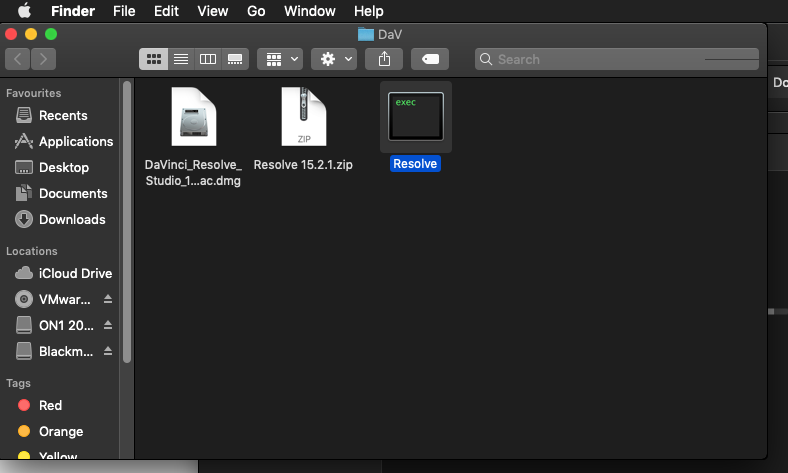788x473 pixels.
Task: Go forward with the forward arrow
Action: [43, 59]
